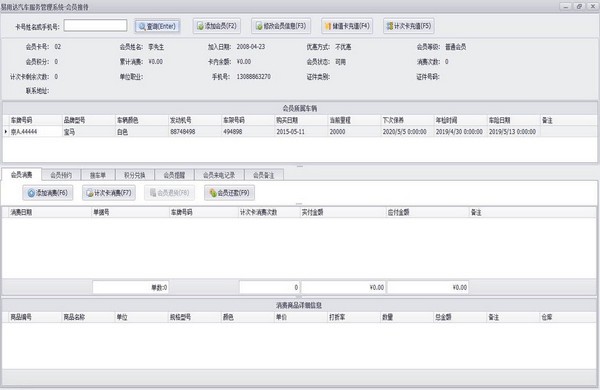Click the 商品编号 column header
Image resolution: width=600 pixels, height=390 pixels.
coord(35,317)
